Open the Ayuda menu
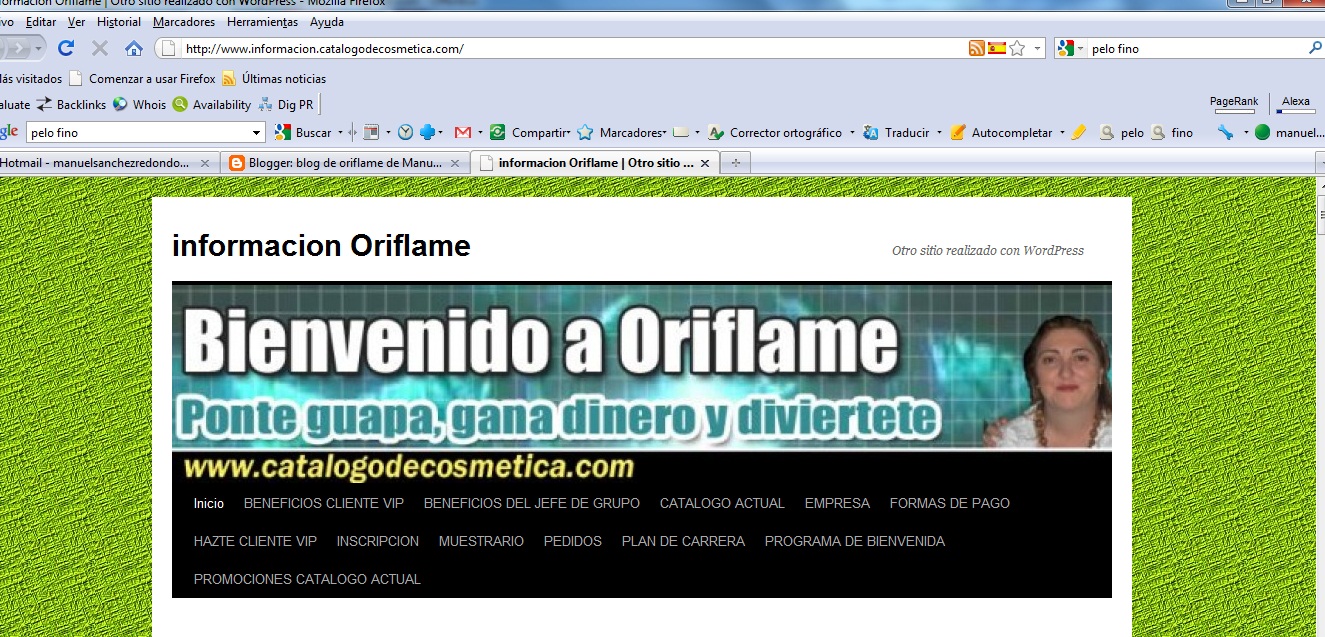The width and height of the screenshot is (1325, 637). point(327,22)
